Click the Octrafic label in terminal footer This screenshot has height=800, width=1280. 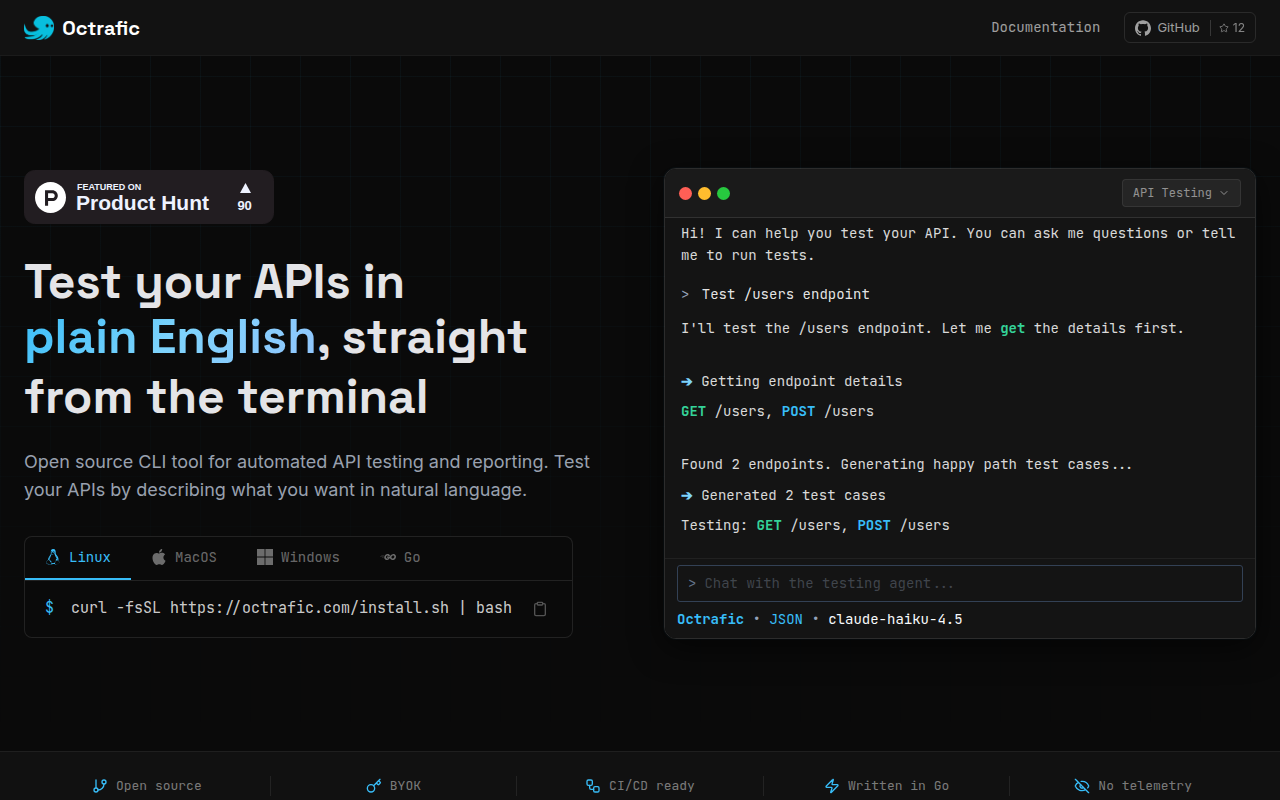tap(710, 619)
